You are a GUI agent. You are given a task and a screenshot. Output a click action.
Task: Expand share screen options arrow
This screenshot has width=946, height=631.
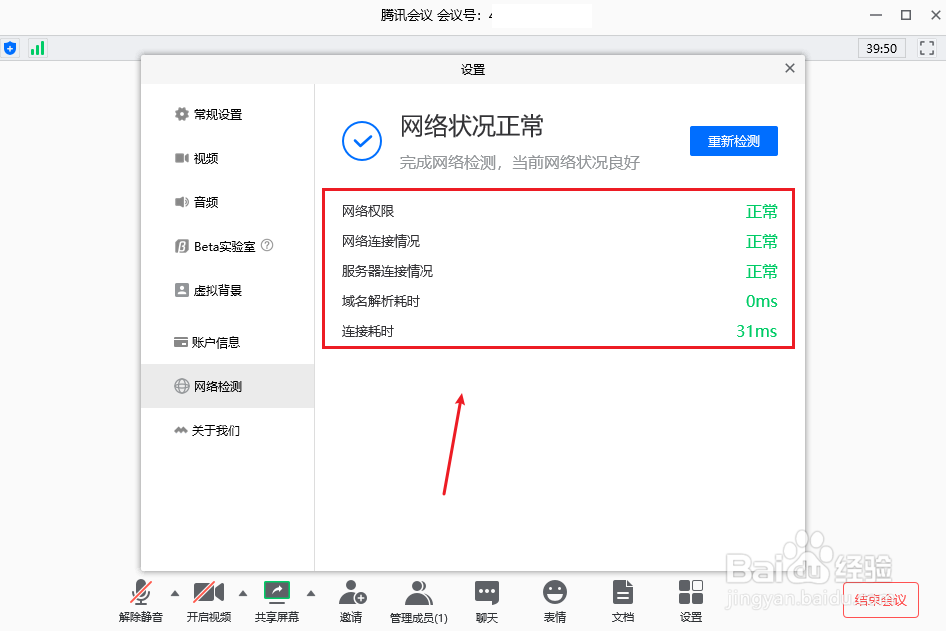click(x=311, y=594)
